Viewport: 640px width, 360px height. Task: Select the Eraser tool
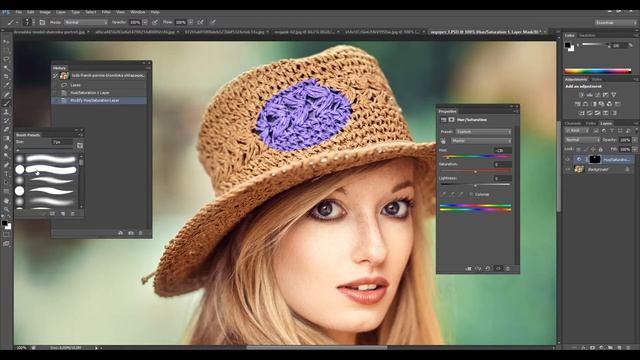(x=6, y=129)
